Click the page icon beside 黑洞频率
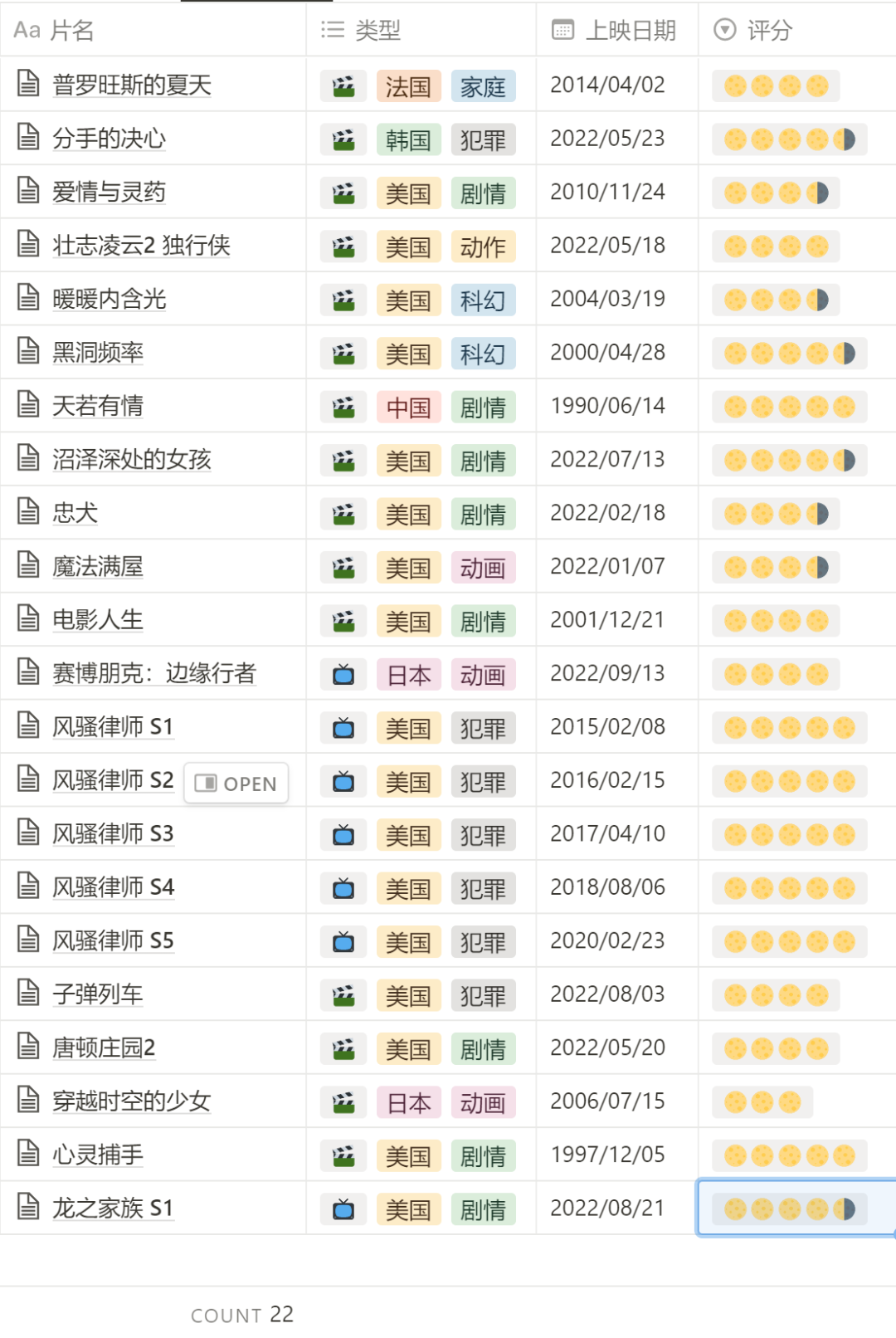The width and height of the screenshot is (896, 1338). 29,351
